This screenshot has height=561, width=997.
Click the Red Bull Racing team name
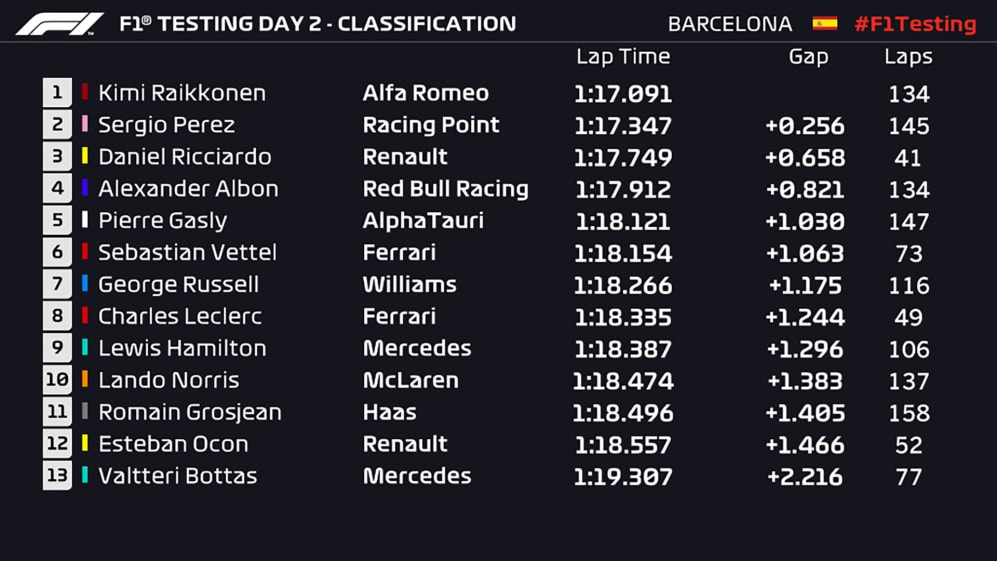pyautogui.click(x=445, y=189)
